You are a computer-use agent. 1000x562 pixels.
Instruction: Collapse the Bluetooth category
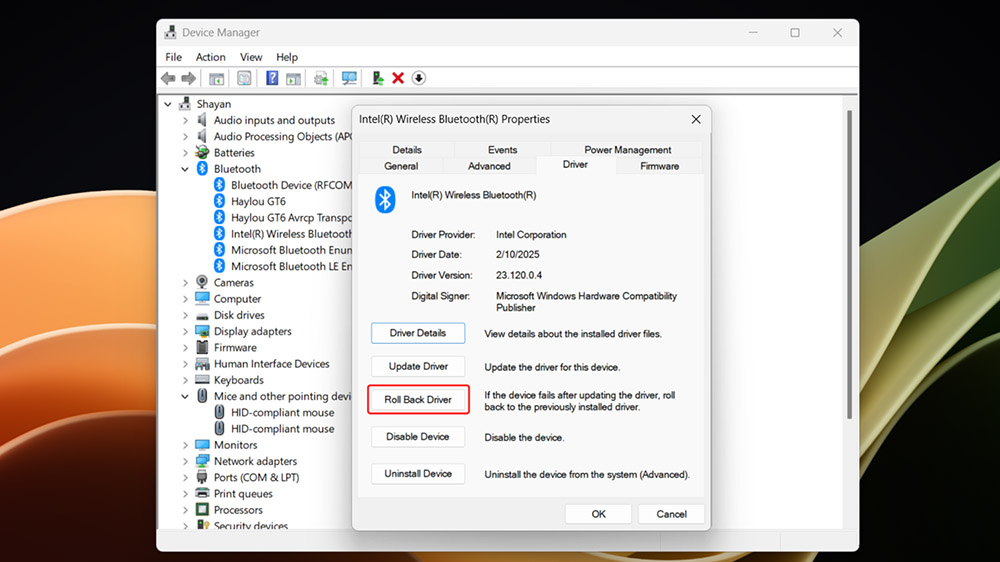pos(185,169)
